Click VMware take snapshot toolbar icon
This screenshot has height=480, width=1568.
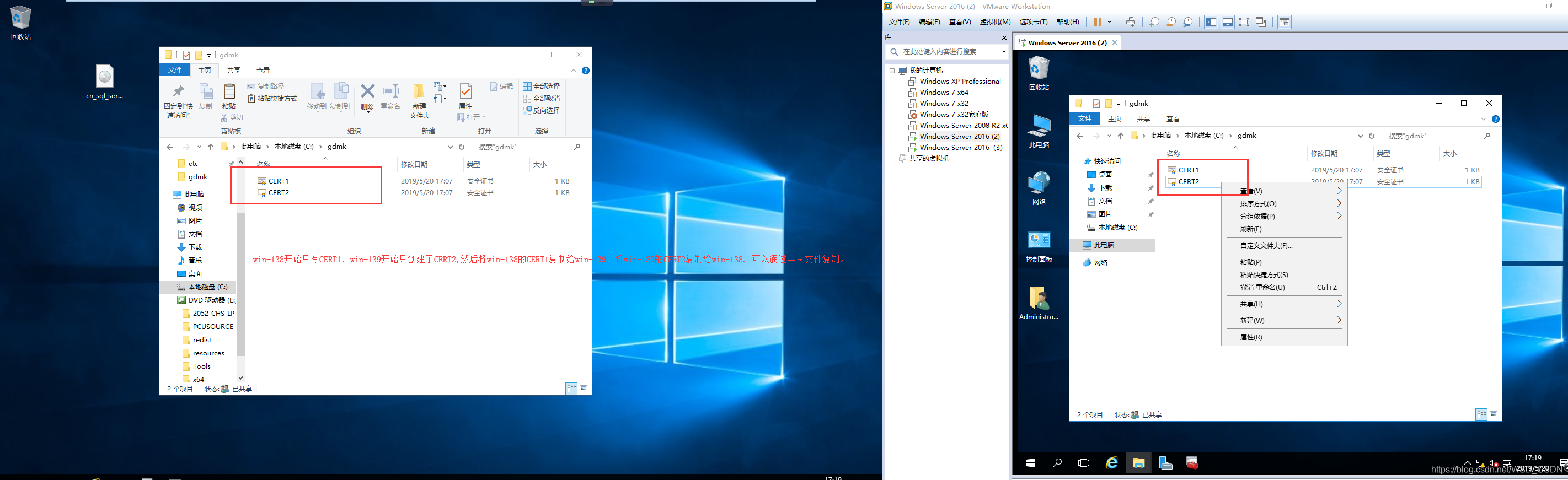pos(1154,22)
